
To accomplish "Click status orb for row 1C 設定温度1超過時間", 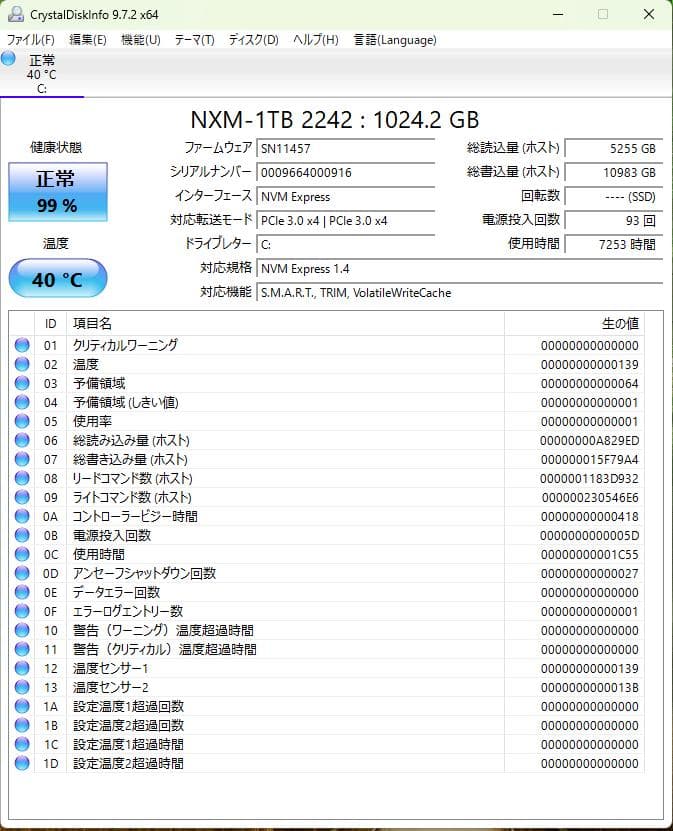I will pos(22,744).
